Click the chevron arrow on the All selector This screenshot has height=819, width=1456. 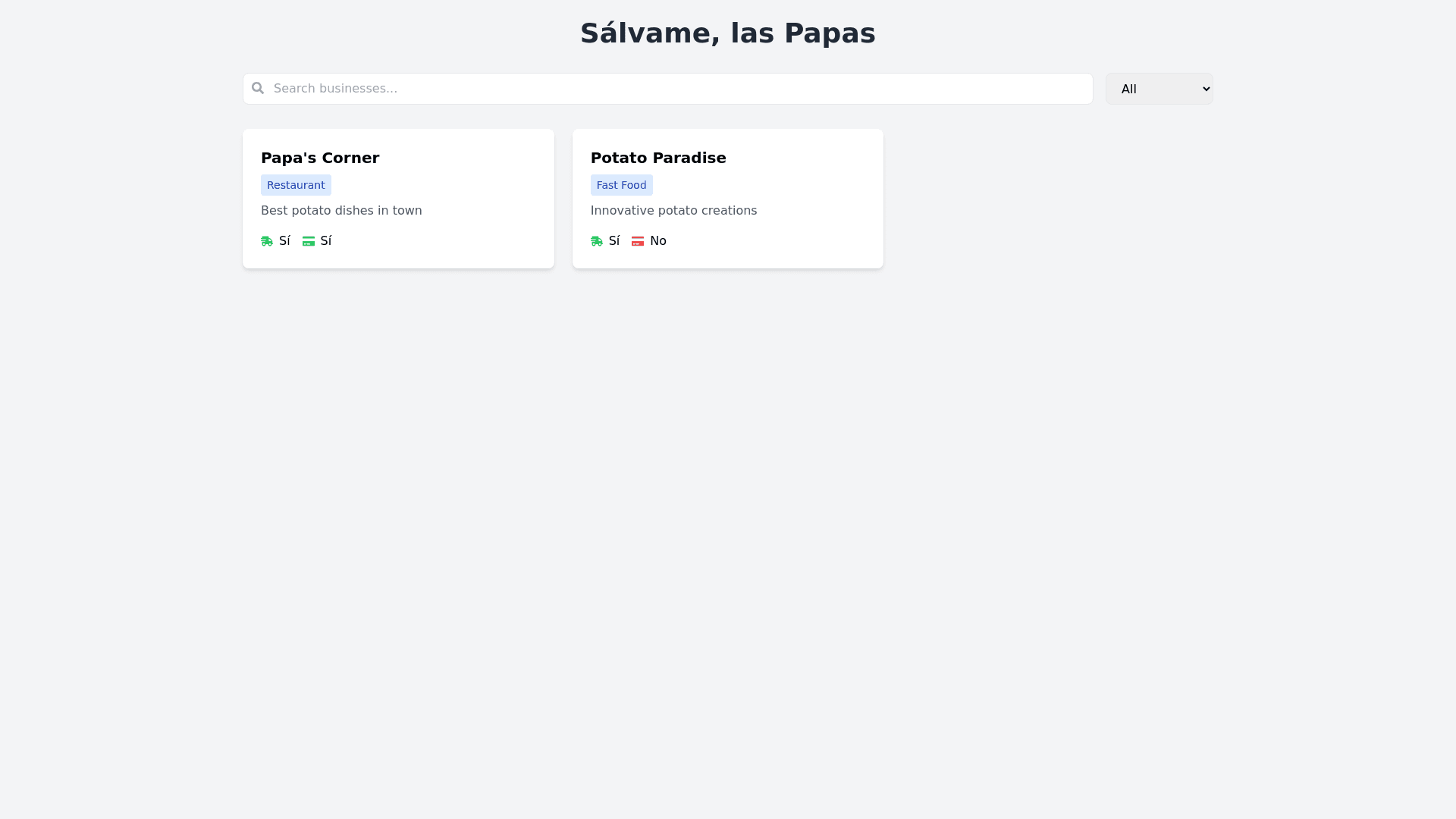1207,89
